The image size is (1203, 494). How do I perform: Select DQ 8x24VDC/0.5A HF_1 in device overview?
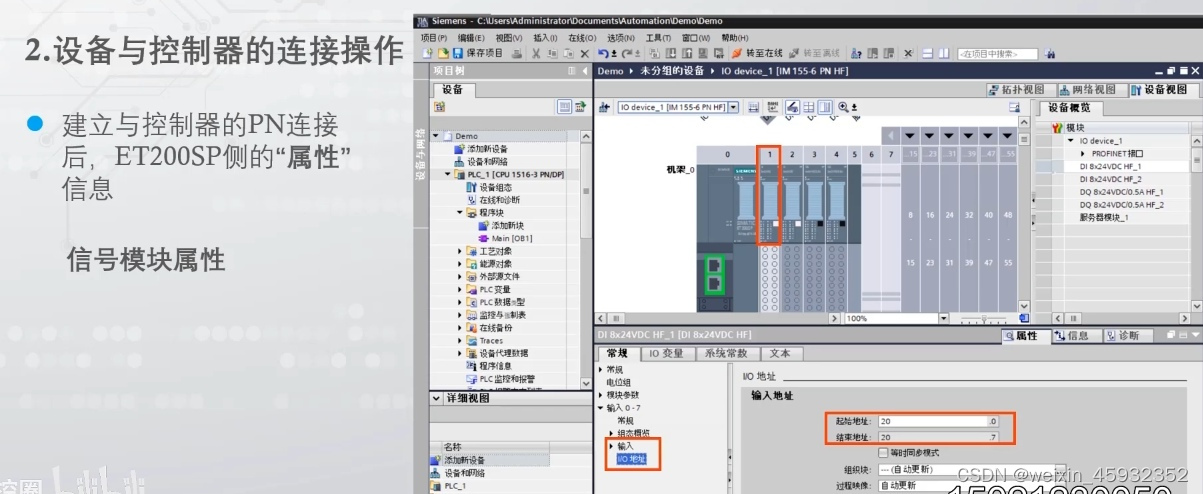coord(1121,191)
